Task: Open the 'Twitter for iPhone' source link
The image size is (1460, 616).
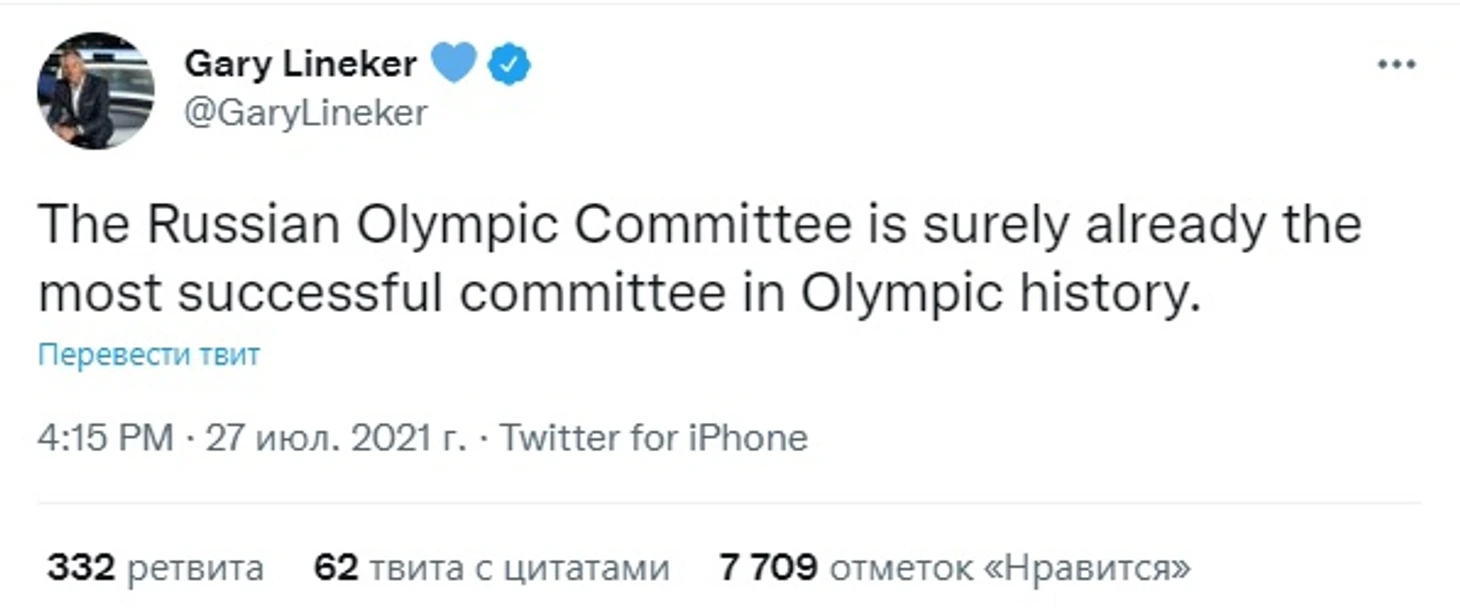Action: point(653,438)
